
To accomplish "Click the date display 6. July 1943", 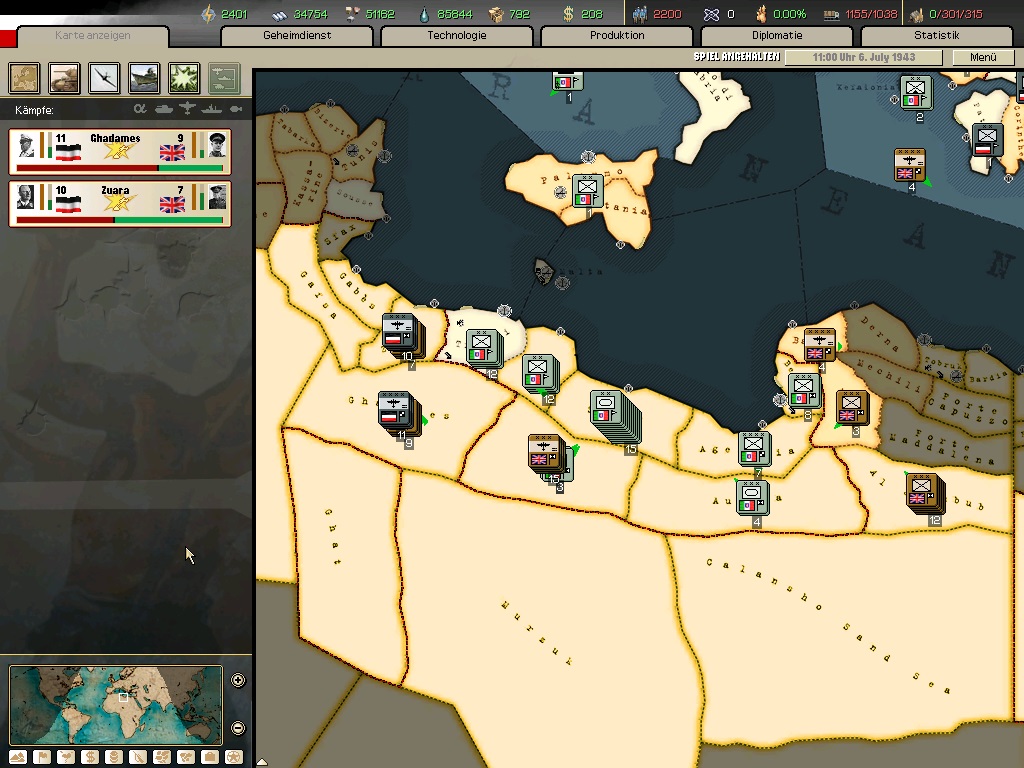I will 863,57.
